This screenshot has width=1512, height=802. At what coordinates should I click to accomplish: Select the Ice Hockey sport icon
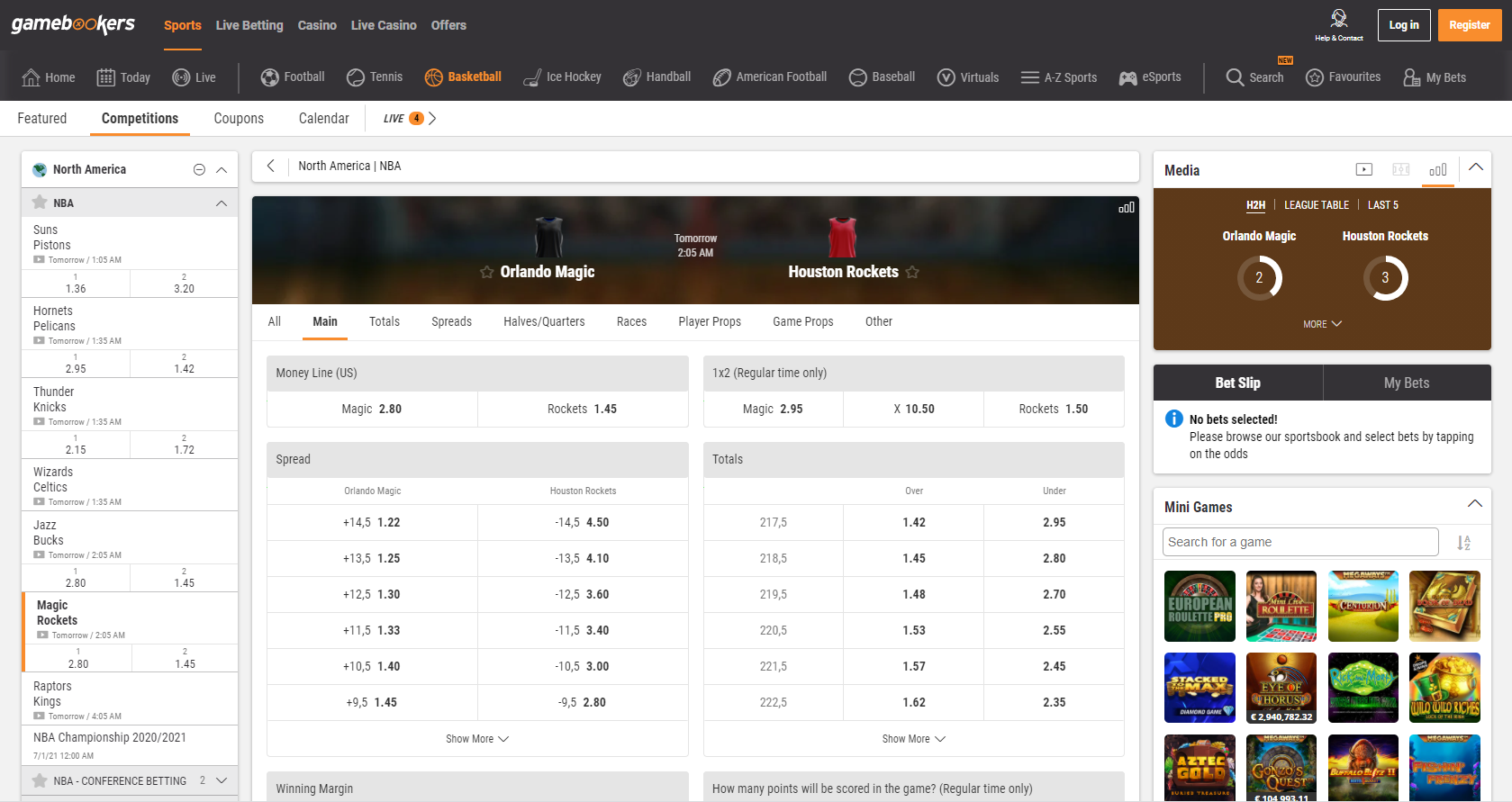(x=532, y=77)
